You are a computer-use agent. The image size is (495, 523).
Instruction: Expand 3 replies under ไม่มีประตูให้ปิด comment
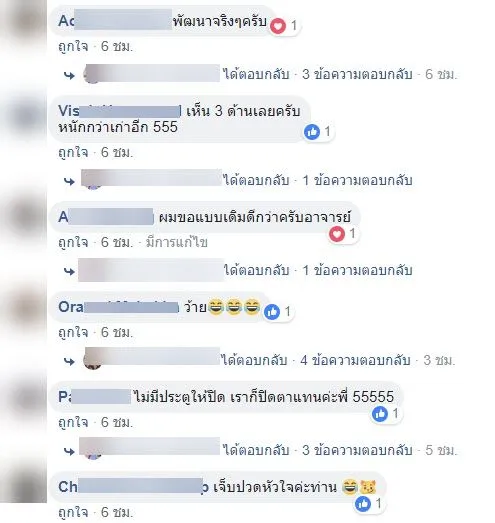click(357, 450)
